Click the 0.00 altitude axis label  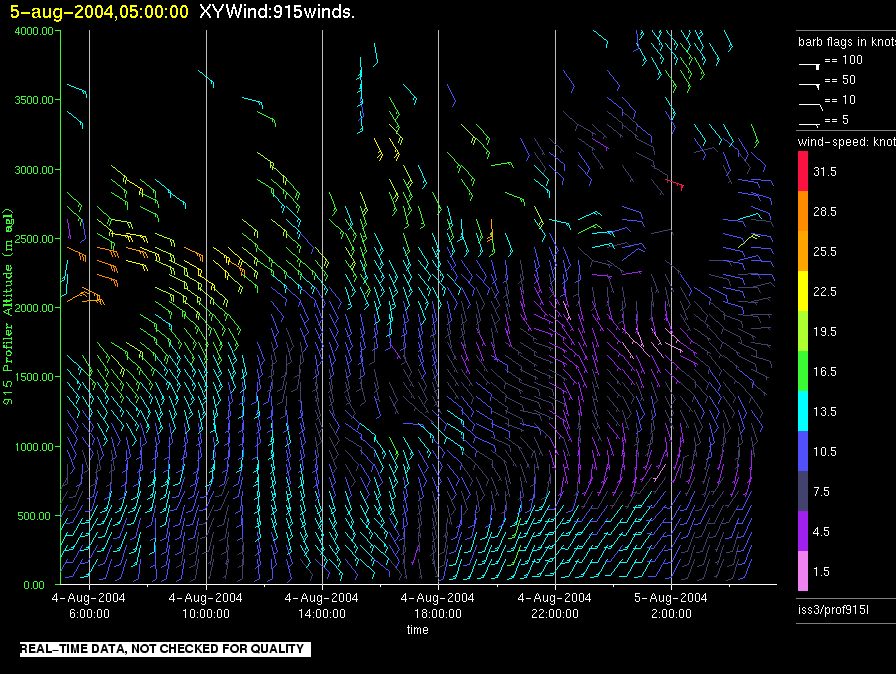pyautogui.click(x=34, y=585)
